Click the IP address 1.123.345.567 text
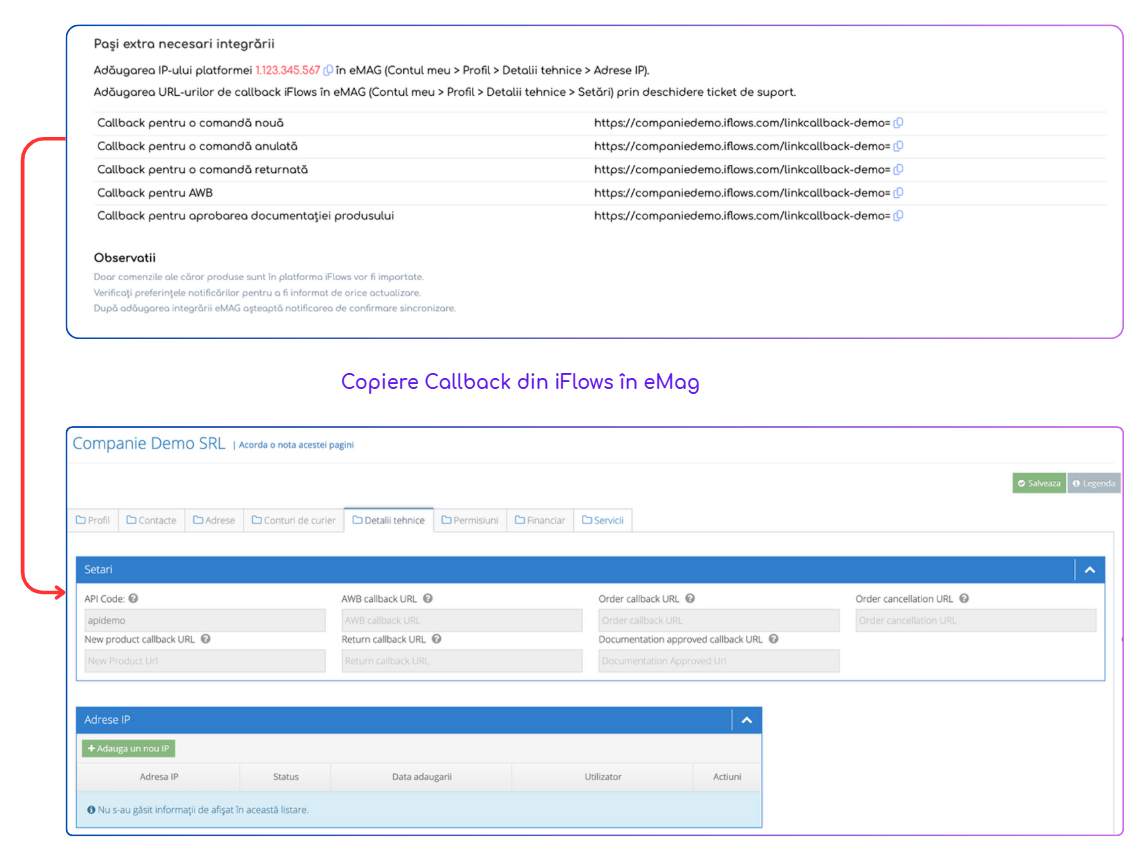Image resolution: width=1148 pixels, height=858 pixels. pos(288,70)
